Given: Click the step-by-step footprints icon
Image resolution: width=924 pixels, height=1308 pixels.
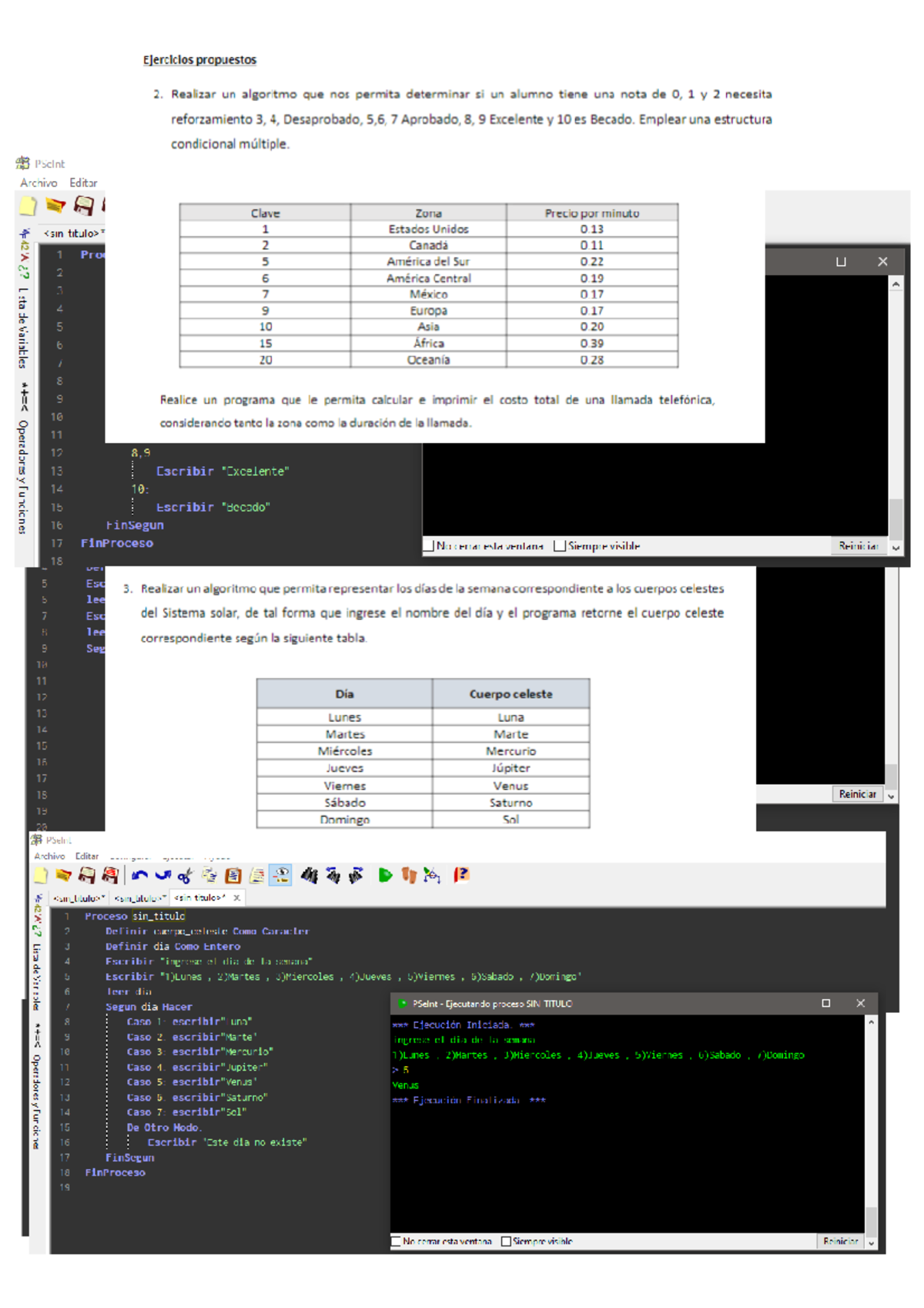Looking at the screenshot, I should (409, 875).
